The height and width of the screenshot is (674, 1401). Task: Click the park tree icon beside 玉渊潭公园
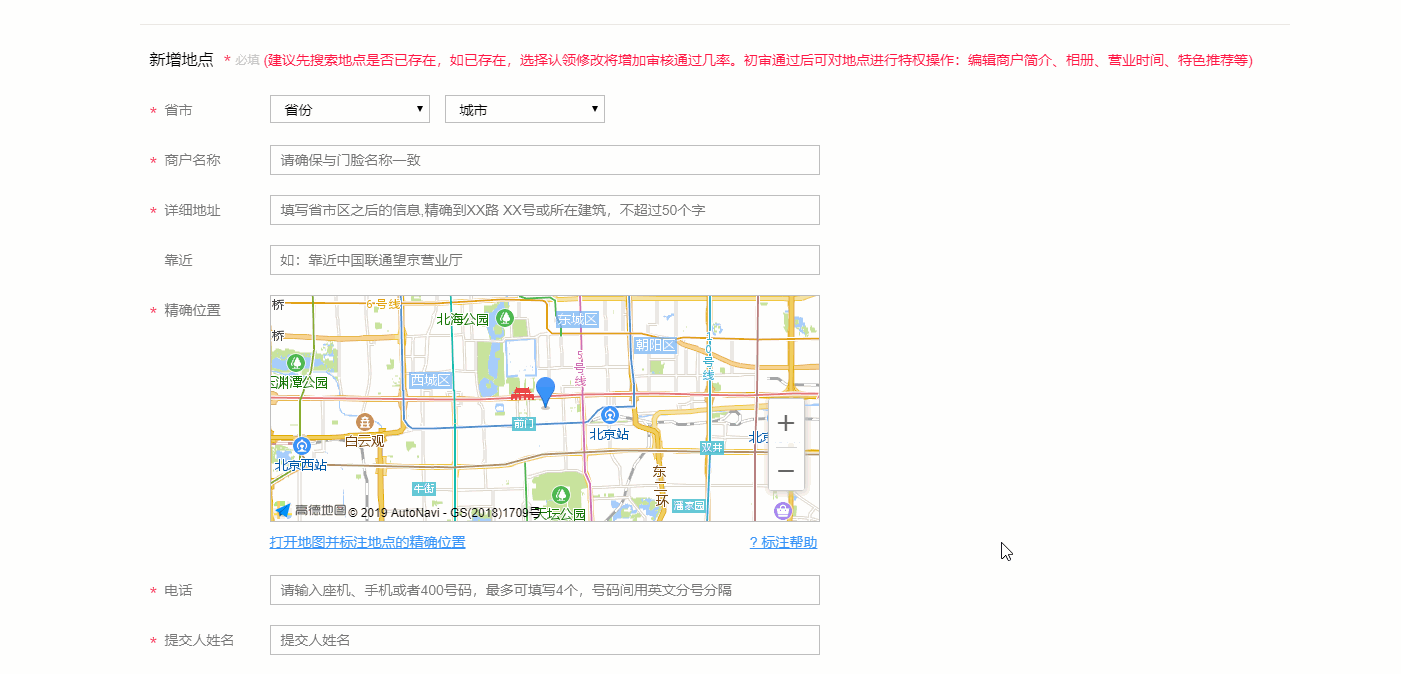click(x=297, y=363)
